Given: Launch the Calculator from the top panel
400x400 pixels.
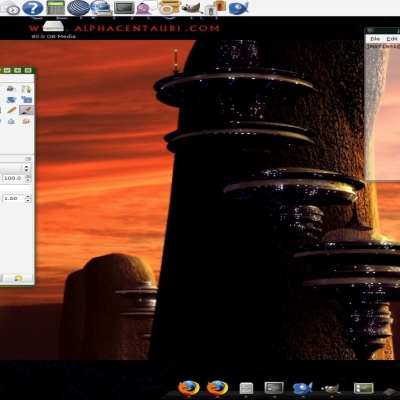Looking at the screenshot, I should (55, 8).
